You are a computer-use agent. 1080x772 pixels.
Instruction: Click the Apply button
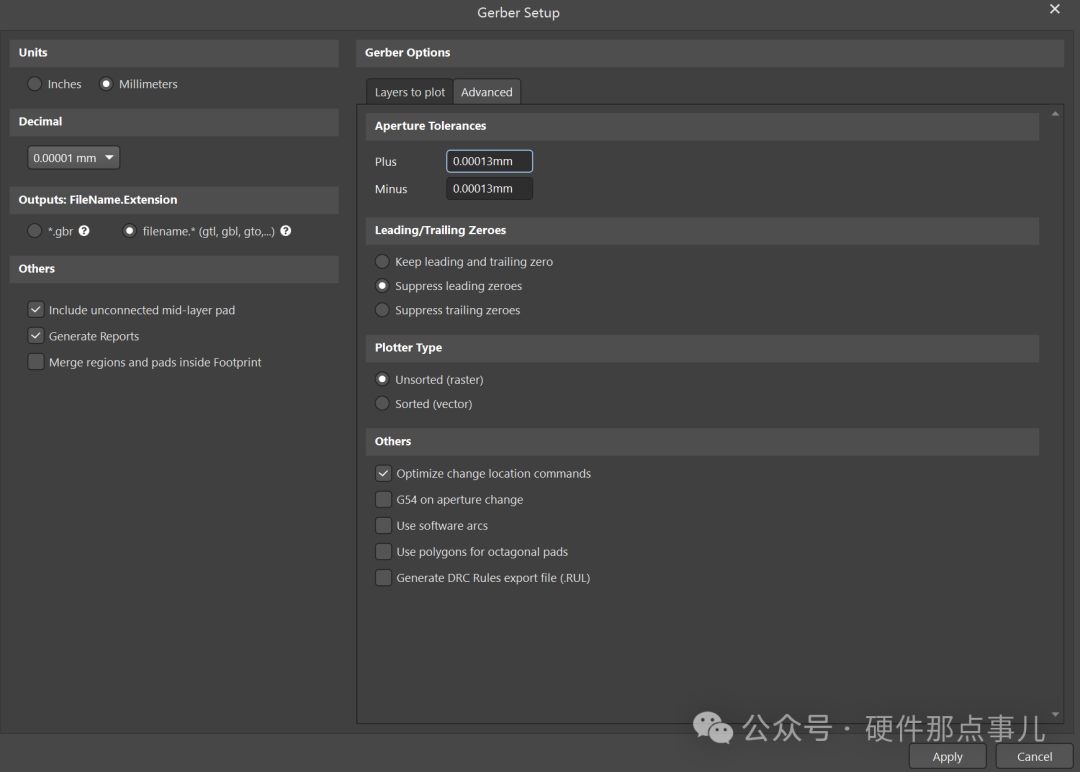coord(948,757)
